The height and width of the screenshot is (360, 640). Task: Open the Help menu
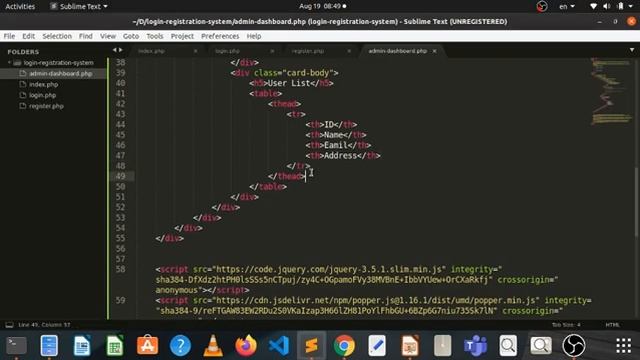tap(253, 36)
